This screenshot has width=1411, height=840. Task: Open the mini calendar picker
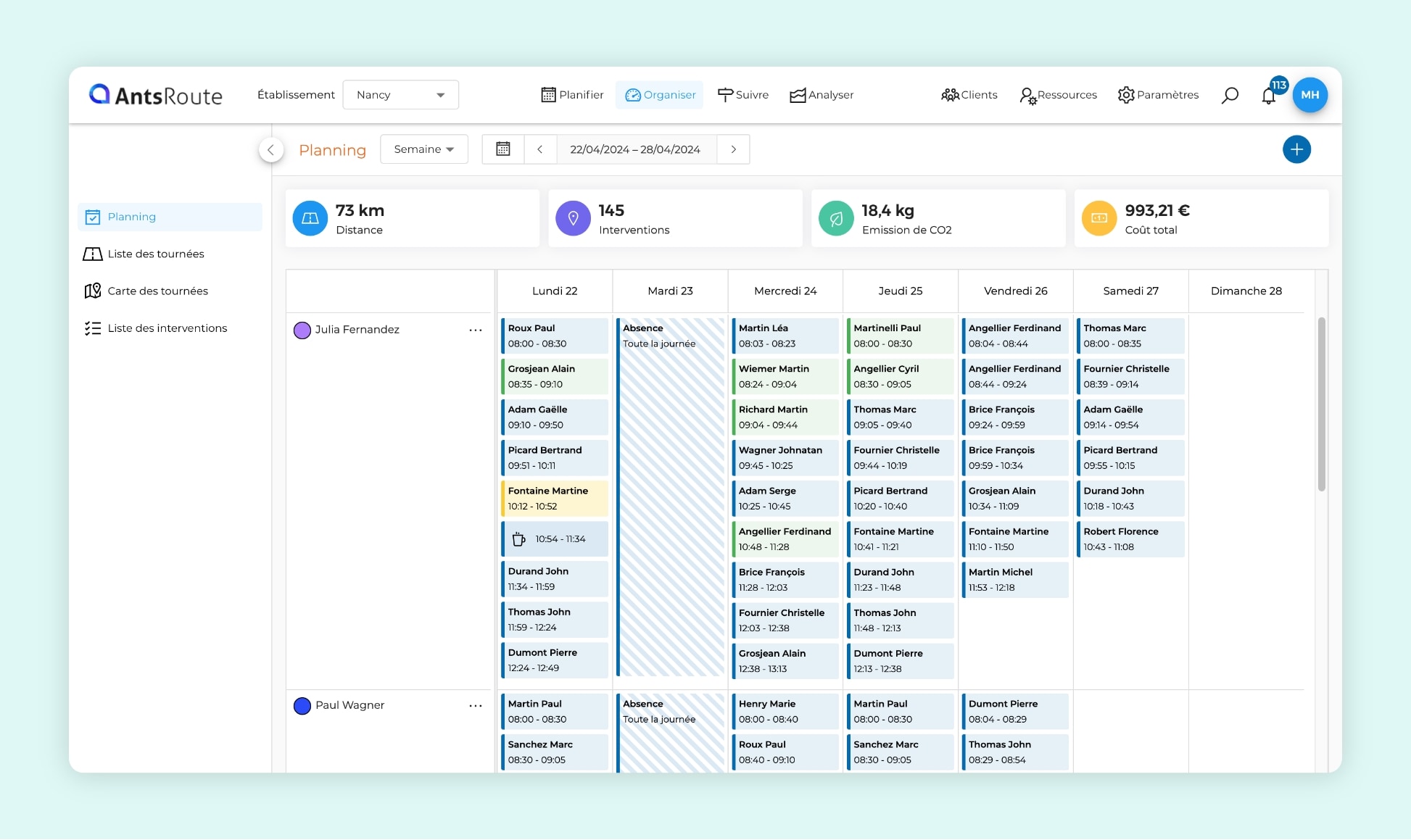click(502, 149)
